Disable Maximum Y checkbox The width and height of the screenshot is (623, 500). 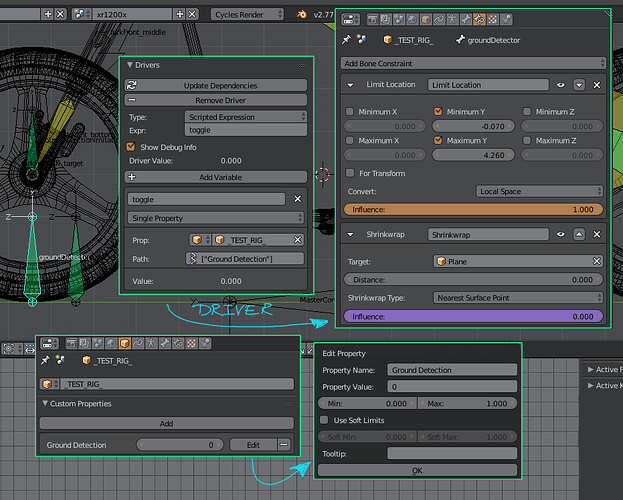(438, 140)
